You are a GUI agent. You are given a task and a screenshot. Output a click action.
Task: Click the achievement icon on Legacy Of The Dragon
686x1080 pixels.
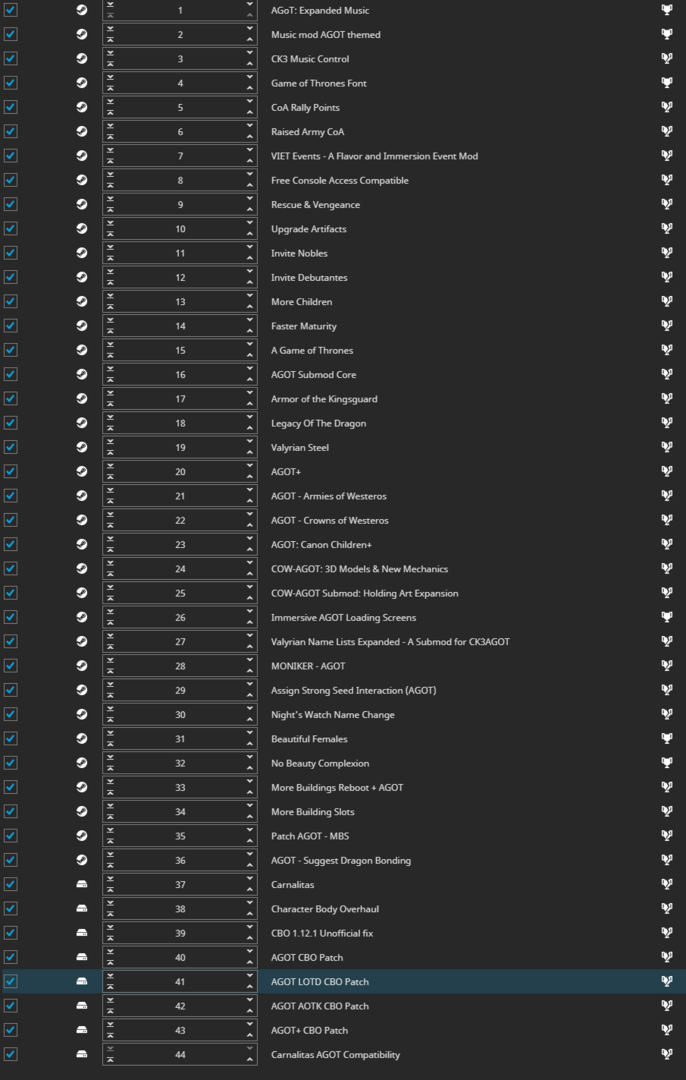tap(667, 423)
